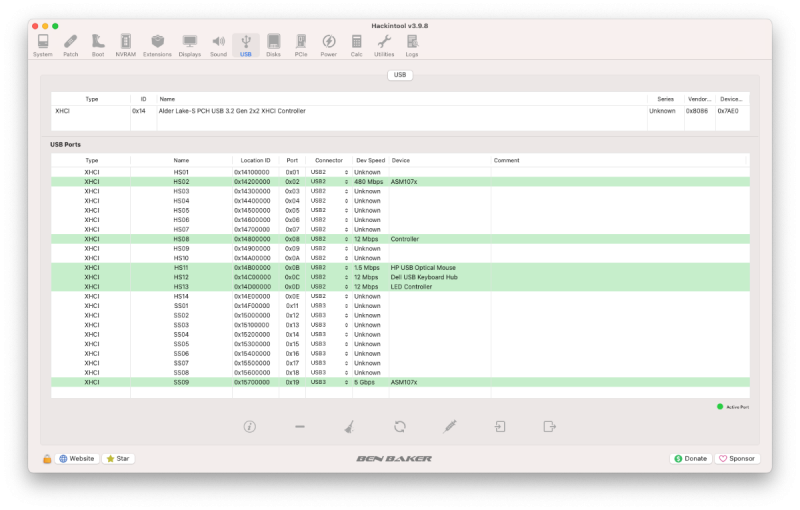Select the SS07 port name

tap(181, 363)
